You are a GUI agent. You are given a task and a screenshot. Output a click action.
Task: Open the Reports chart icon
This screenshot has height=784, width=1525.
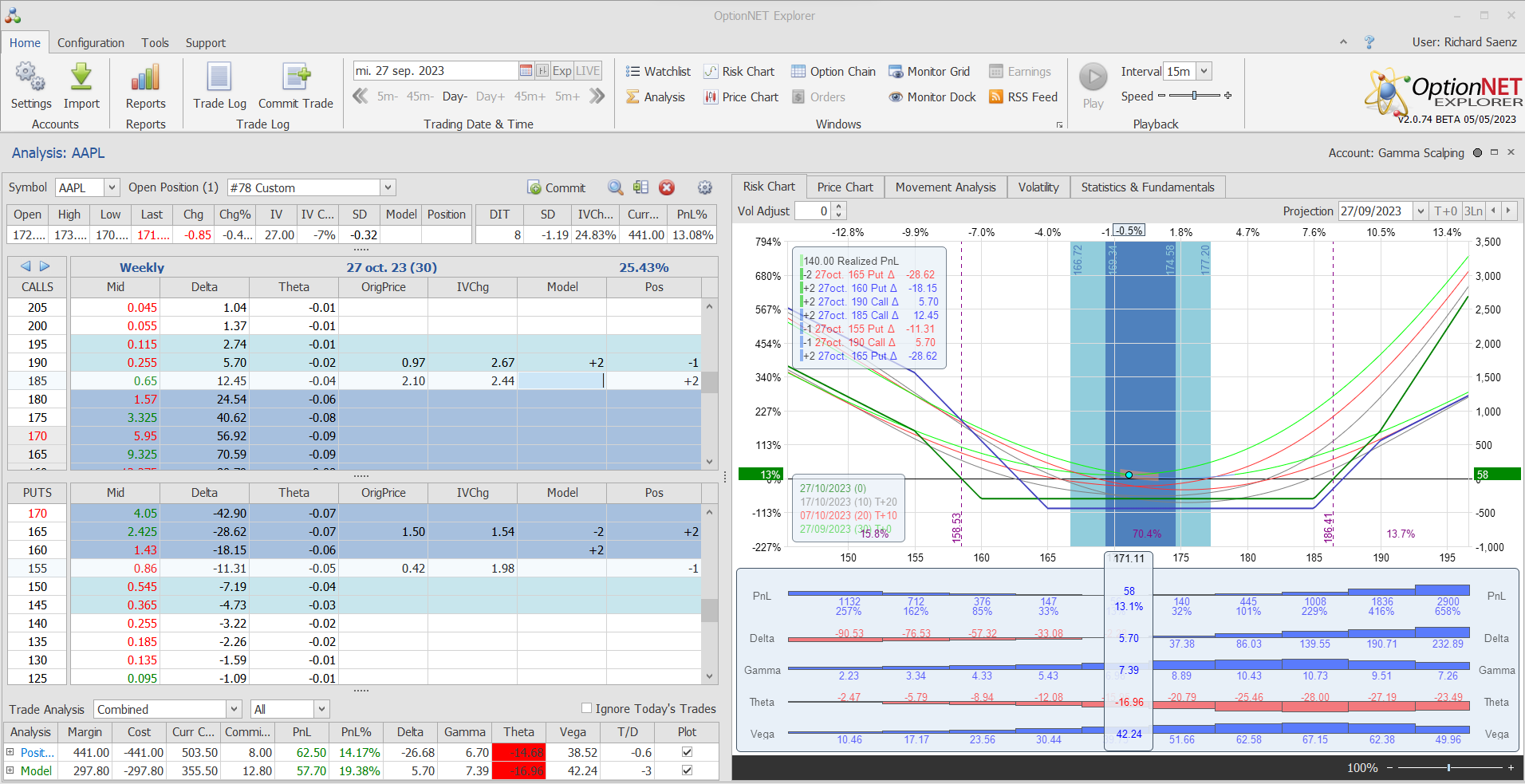point(145,77)
